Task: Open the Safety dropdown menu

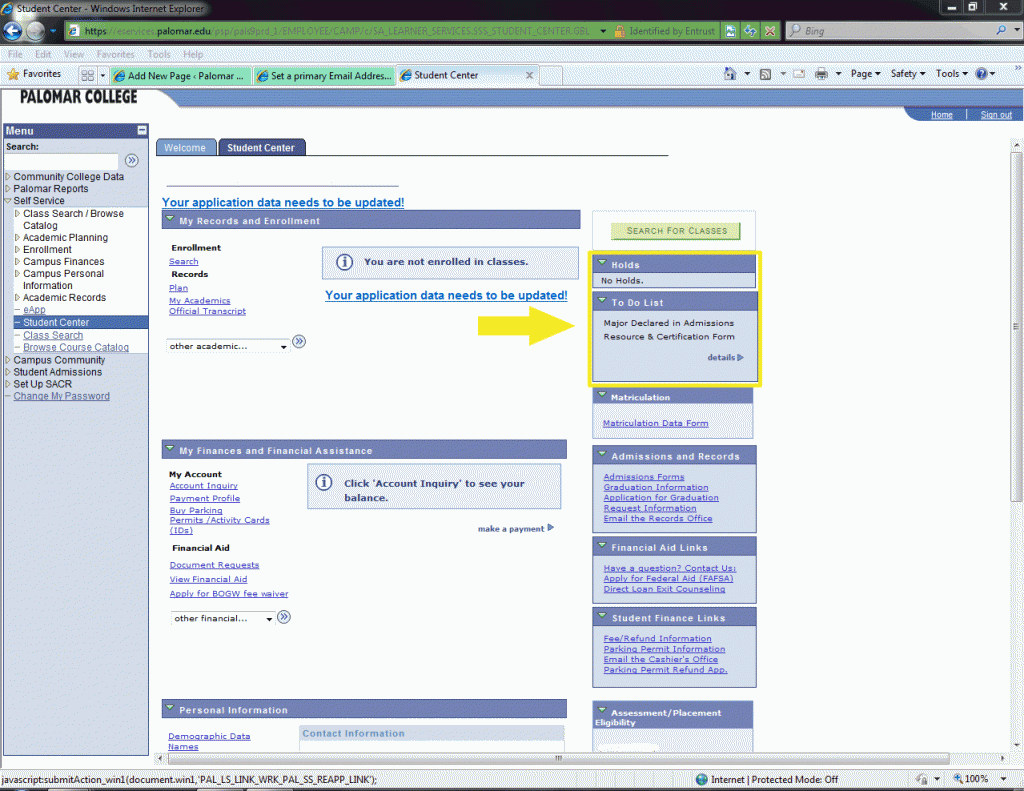Action: [x=908, y=74]
